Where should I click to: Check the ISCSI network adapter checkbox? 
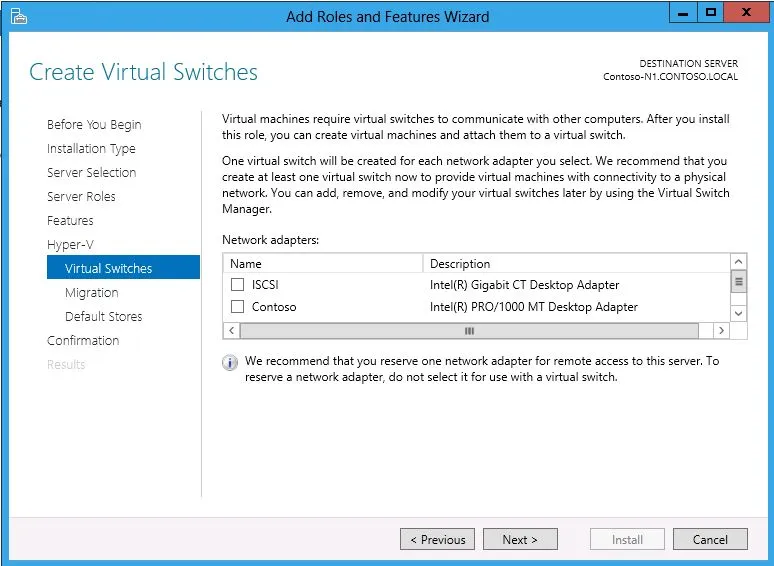(x=237, y=284)
